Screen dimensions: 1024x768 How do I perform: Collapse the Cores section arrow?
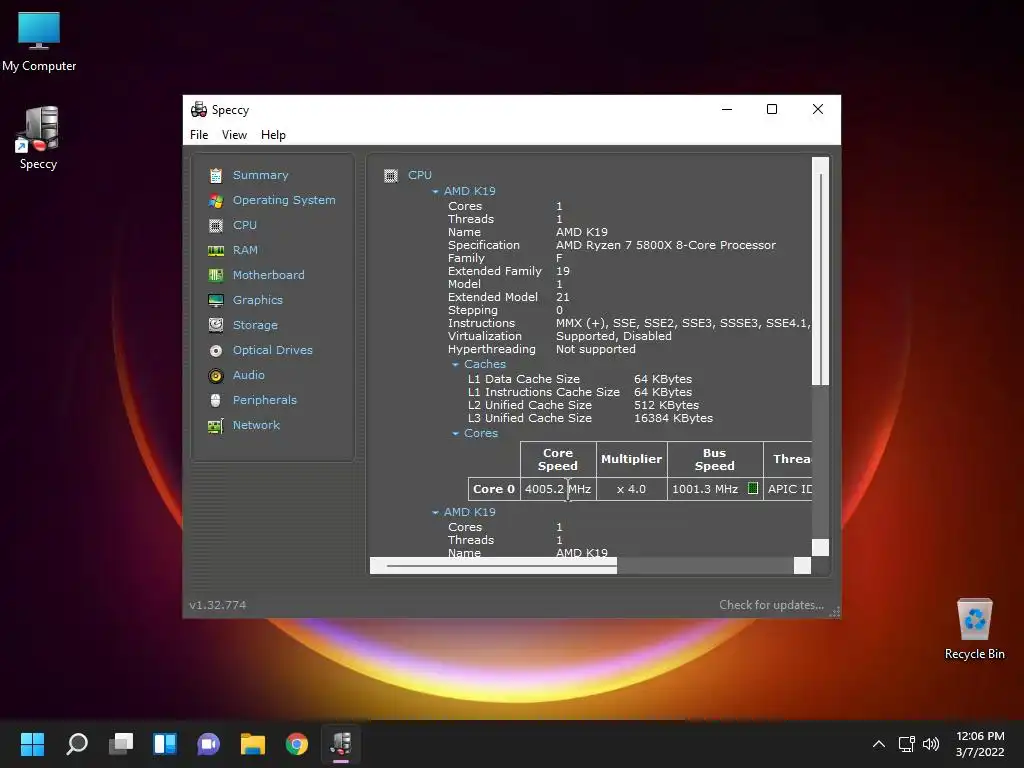455,434
